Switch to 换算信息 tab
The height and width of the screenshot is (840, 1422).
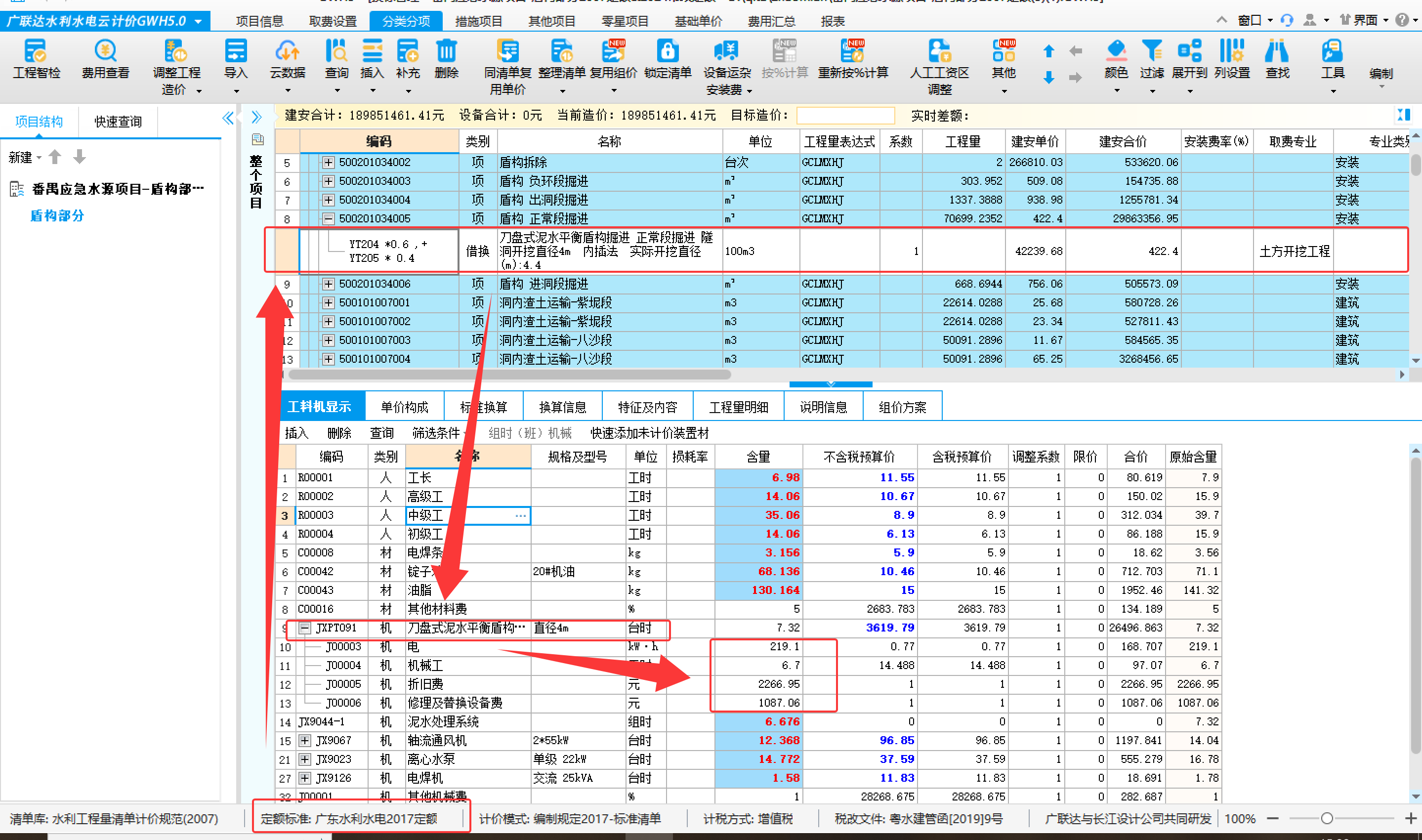click(562, 407)
